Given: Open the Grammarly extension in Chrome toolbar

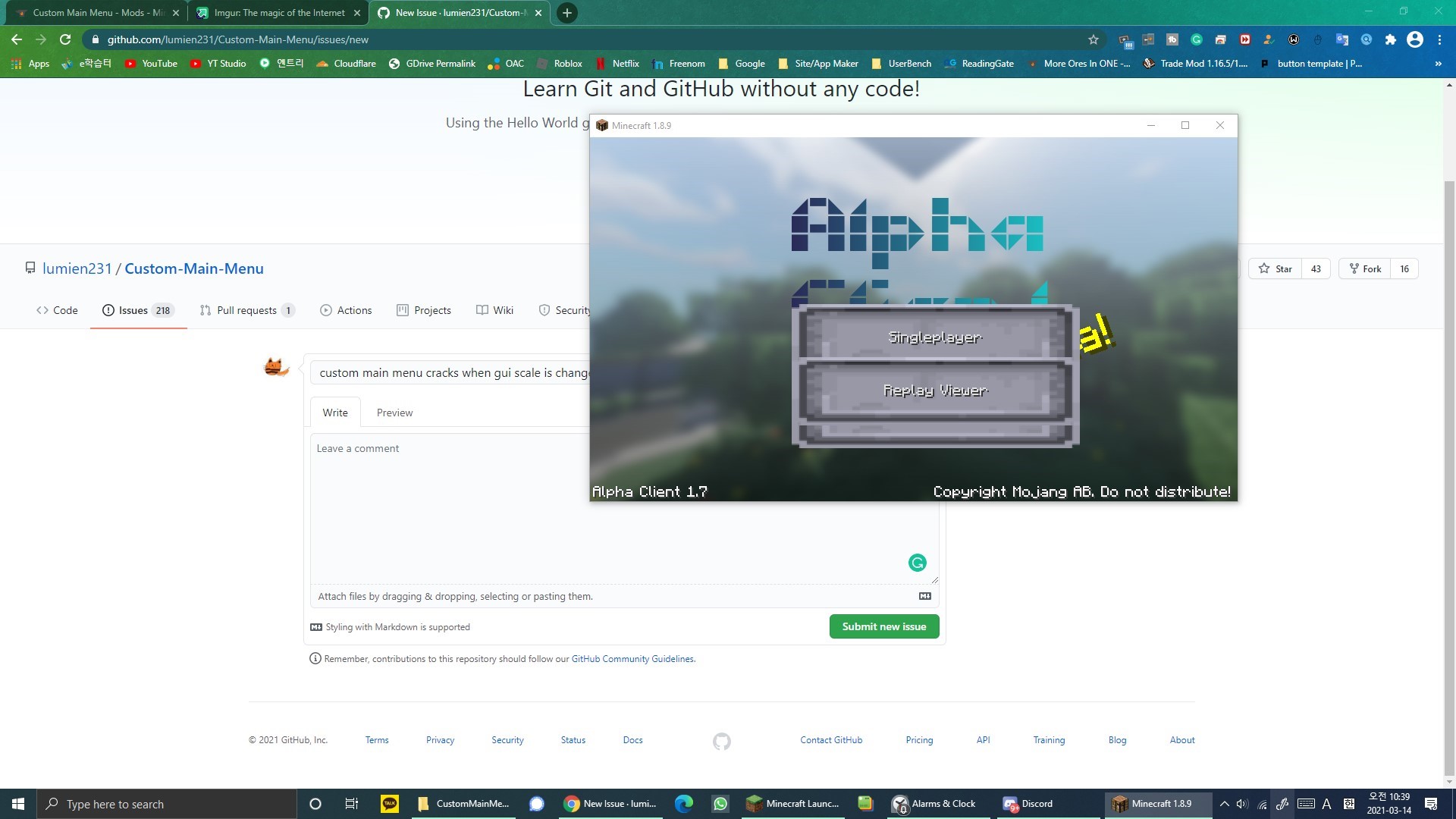Looking at the screenshot, I should (x=1197, y=39).
